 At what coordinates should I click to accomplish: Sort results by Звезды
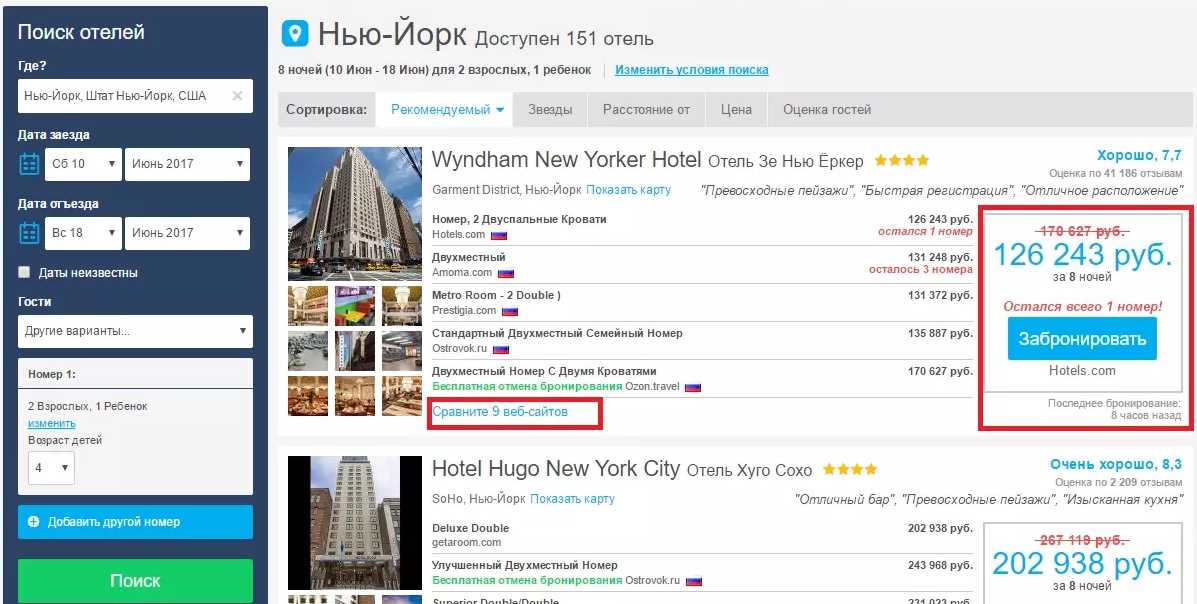coord(550,110)
